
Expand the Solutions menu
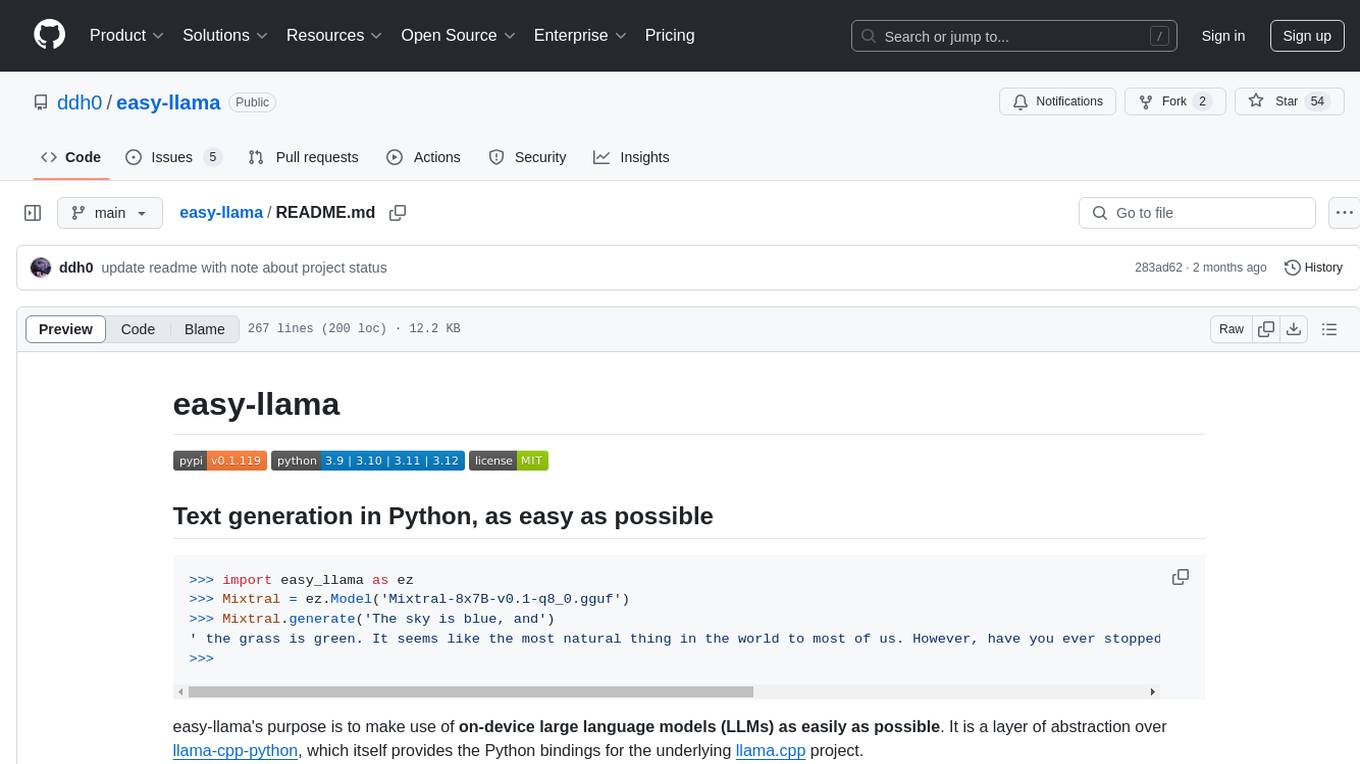[225, 35]
